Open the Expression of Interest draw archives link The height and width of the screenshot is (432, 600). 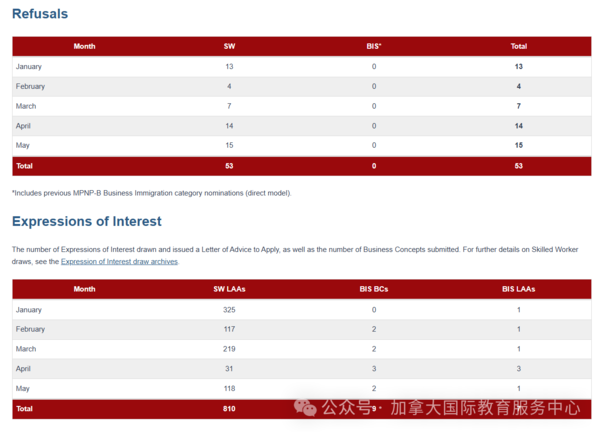click(119, 261)
